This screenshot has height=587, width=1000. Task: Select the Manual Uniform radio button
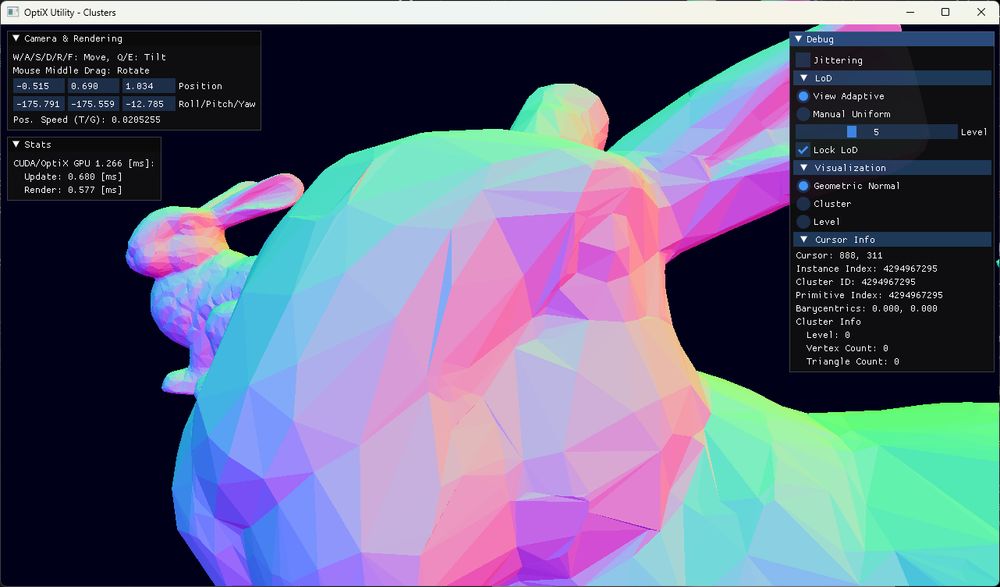803,114
